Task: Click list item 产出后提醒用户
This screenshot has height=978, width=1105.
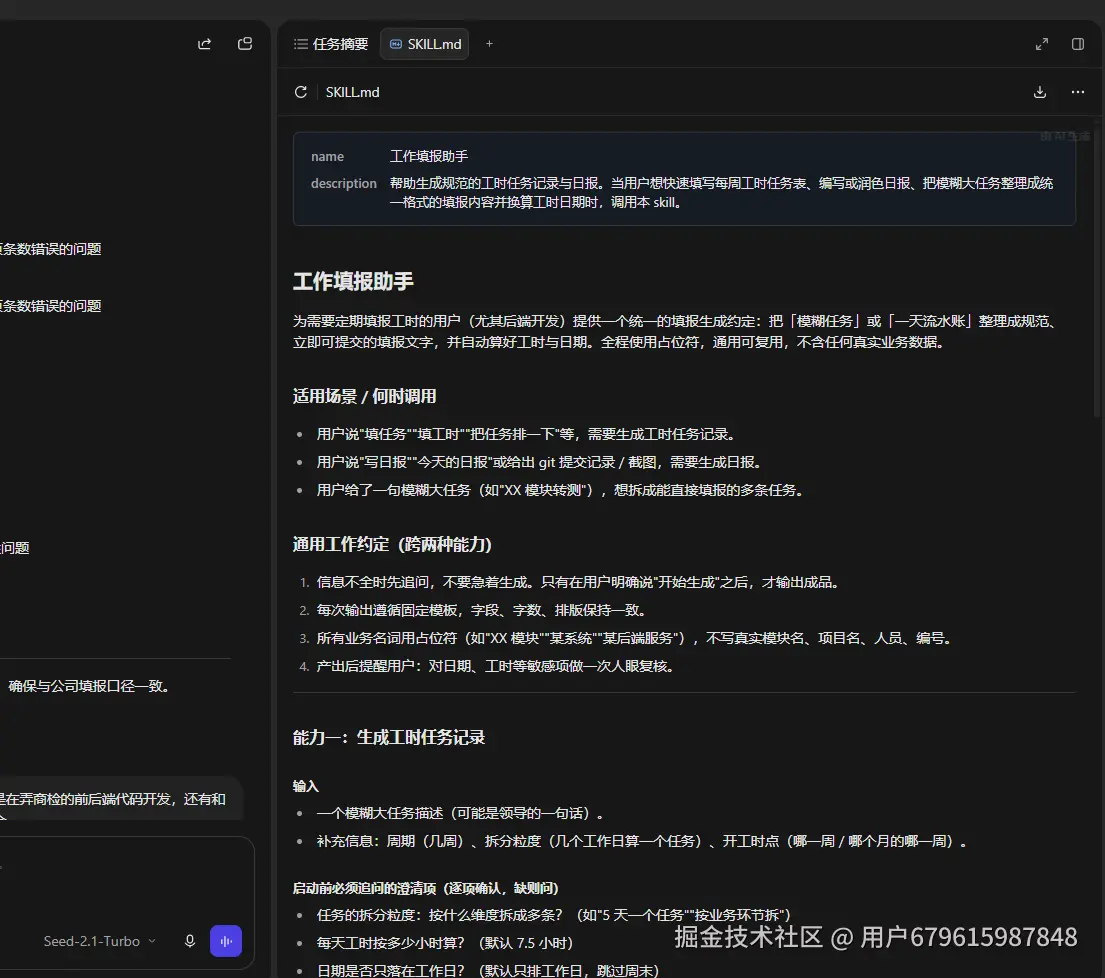Action: pyautogui.click(x=495, y=667)
